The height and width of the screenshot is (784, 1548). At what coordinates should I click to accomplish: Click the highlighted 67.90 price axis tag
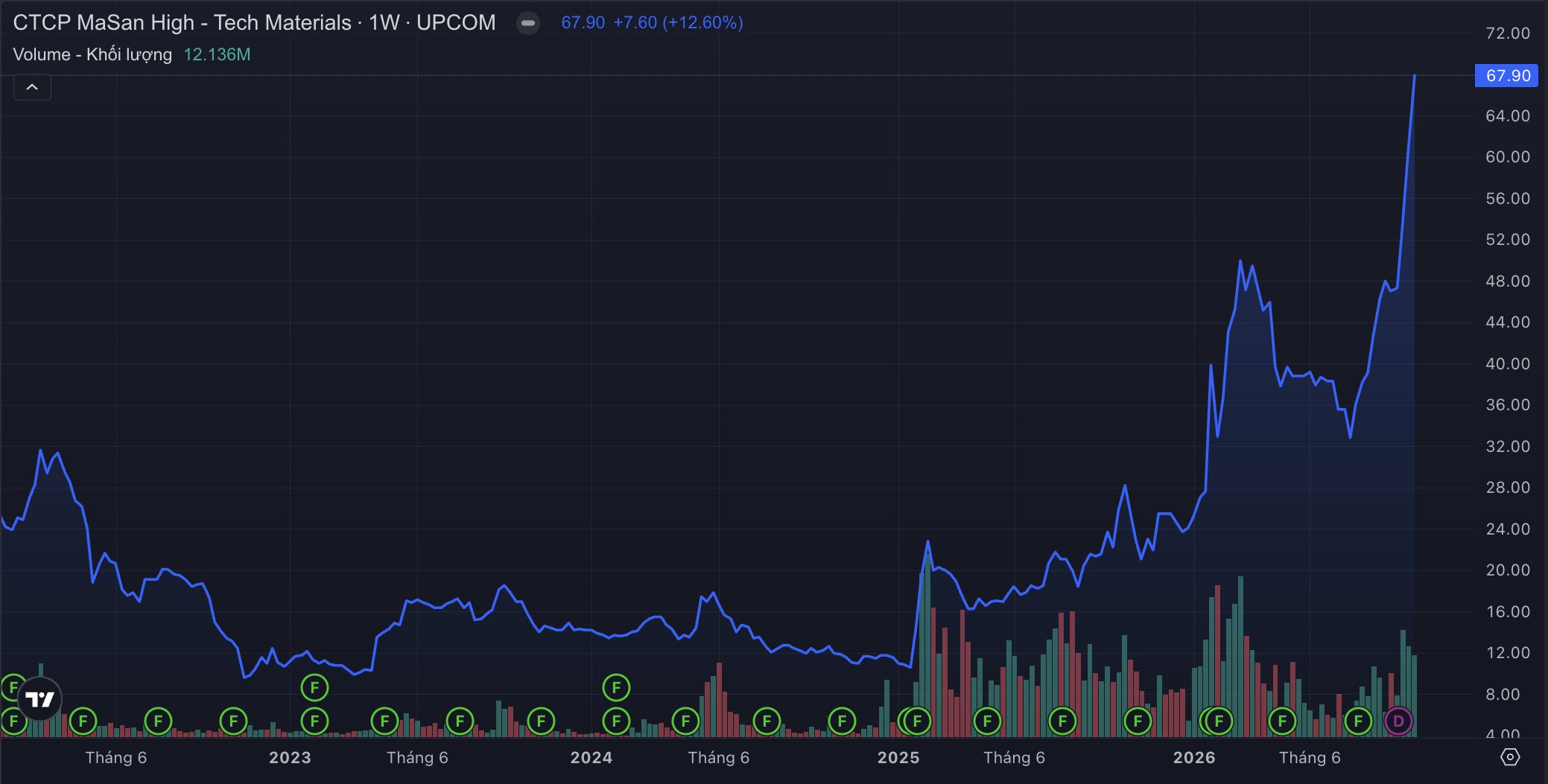point(1506,75)
